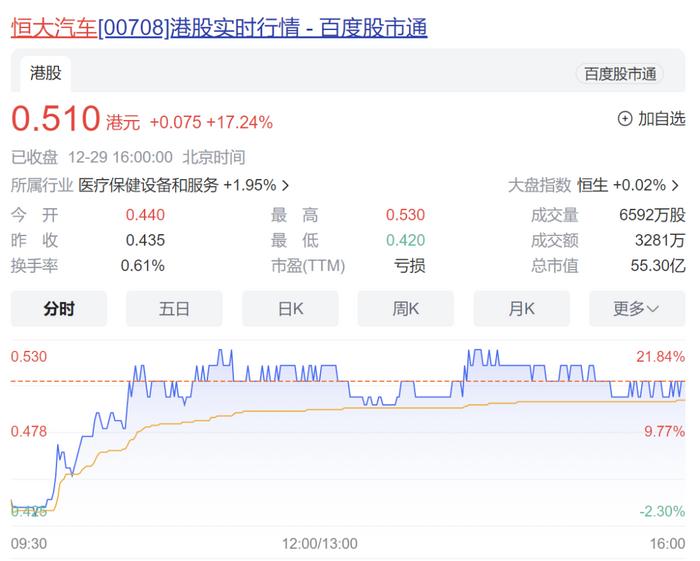Show the 月K monthly chart
The height and width of the screenshot is (561, 700).
tap(521, 309)
